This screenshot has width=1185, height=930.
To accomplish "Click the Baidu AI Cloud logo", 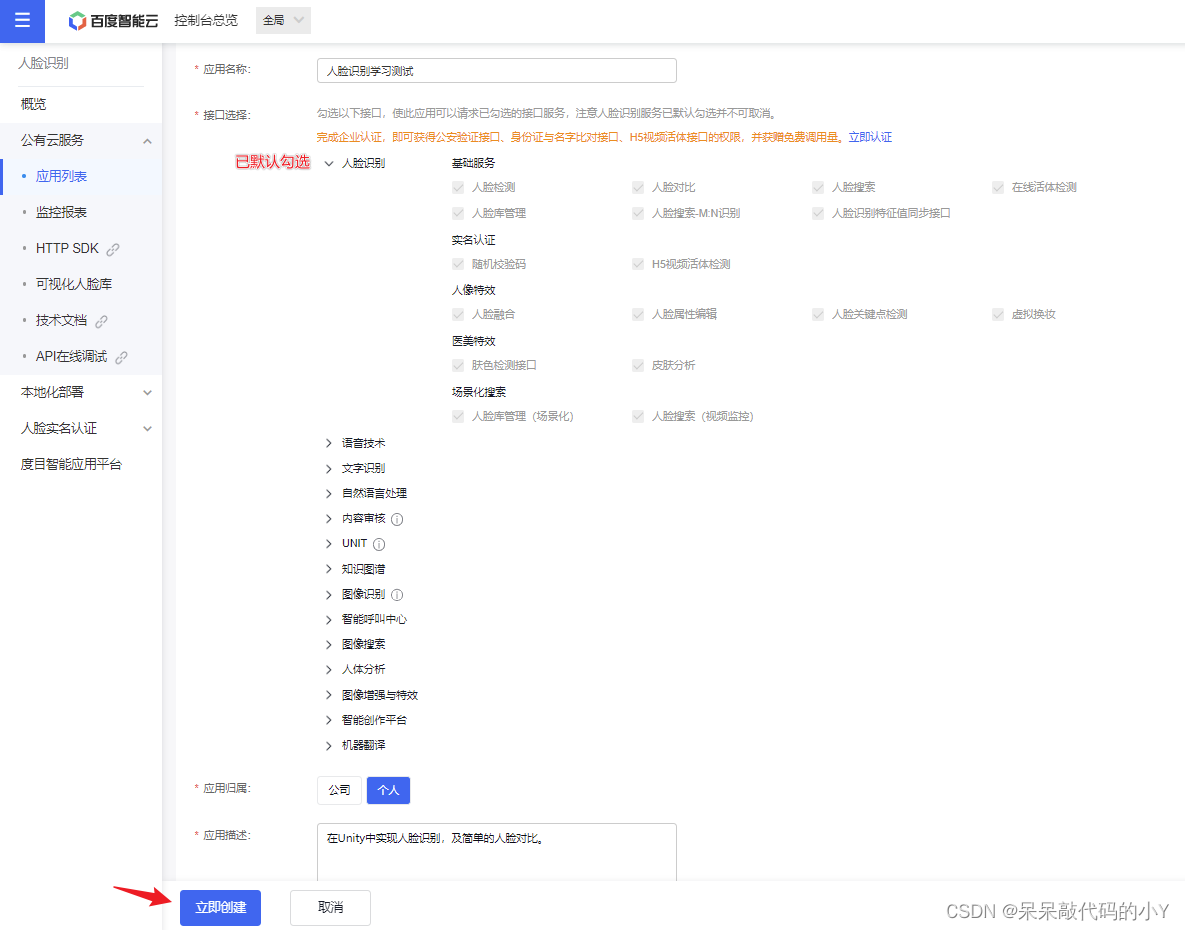I will 113,21.
